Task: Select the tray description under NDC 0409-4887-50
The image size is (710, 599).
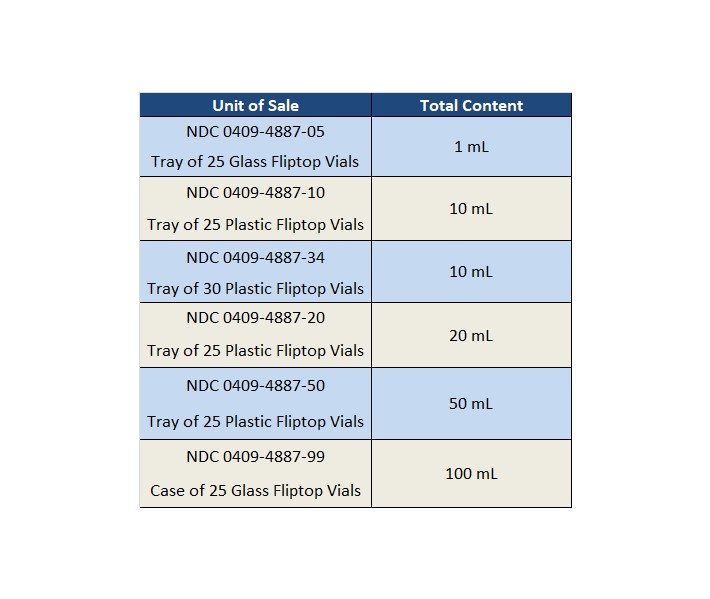Action: click(255, 421)
